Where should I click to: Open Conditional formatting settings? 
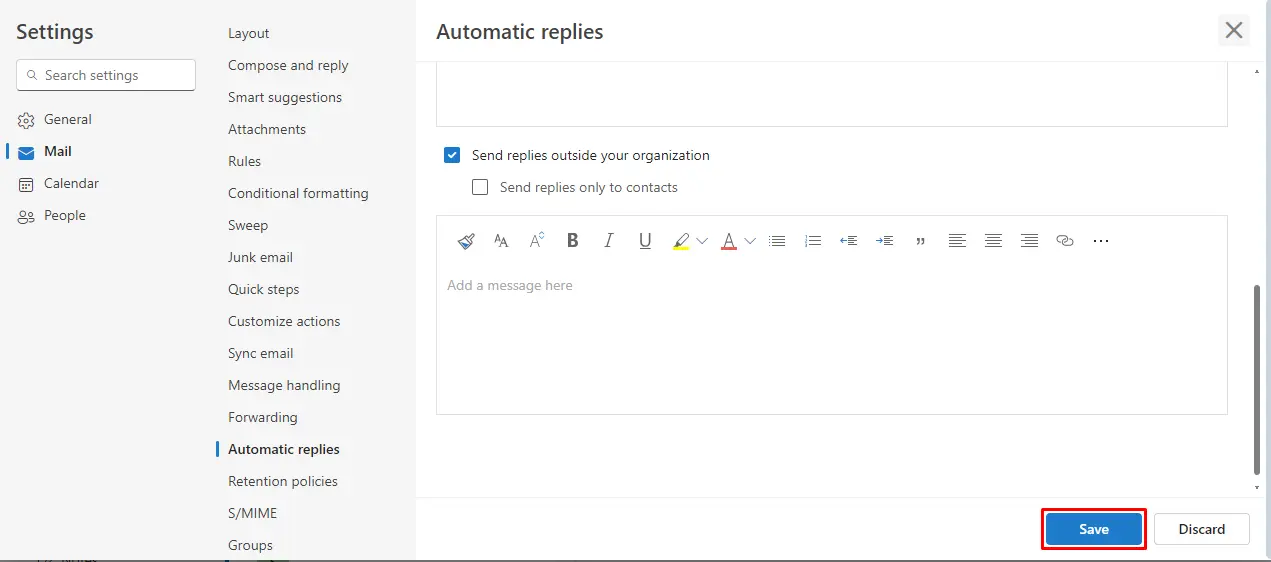coord(298,193)
